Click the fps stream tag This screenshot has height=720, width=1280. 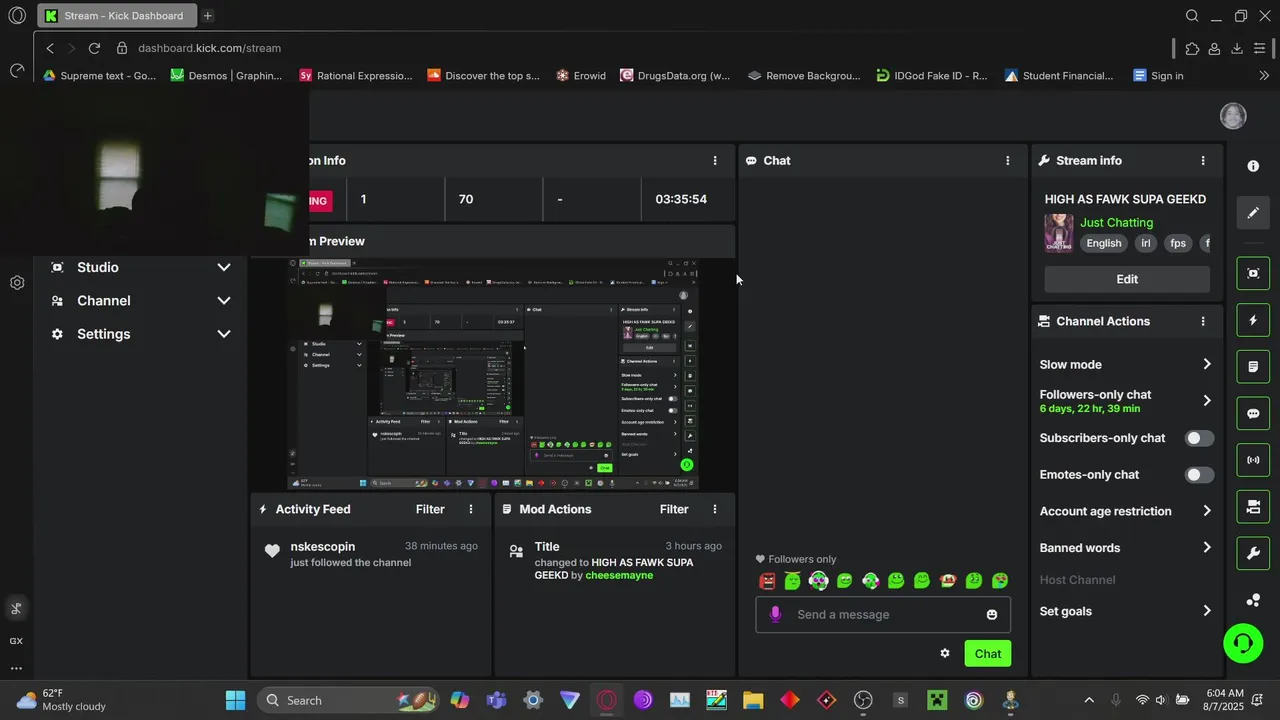(1178, 243)
